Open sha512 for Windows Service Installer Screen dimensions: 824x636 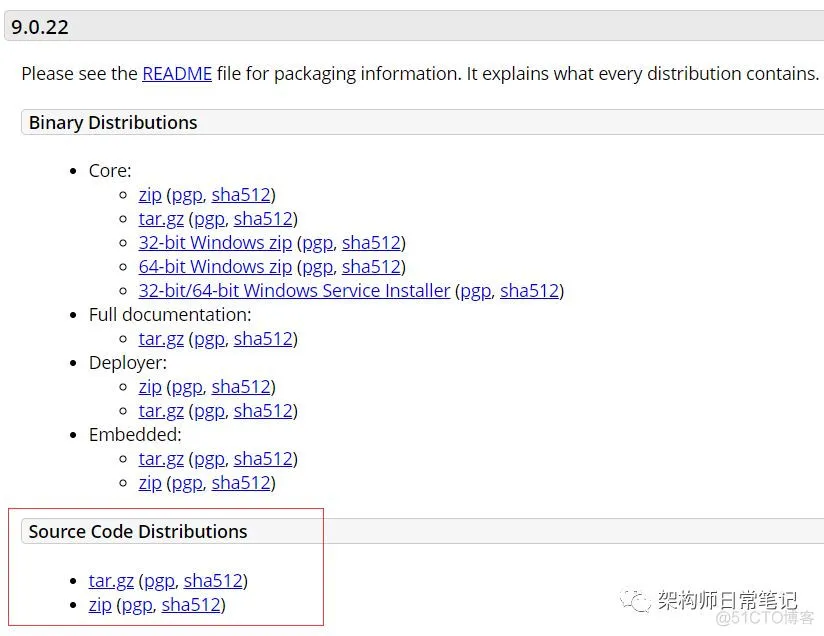point(529,291)
